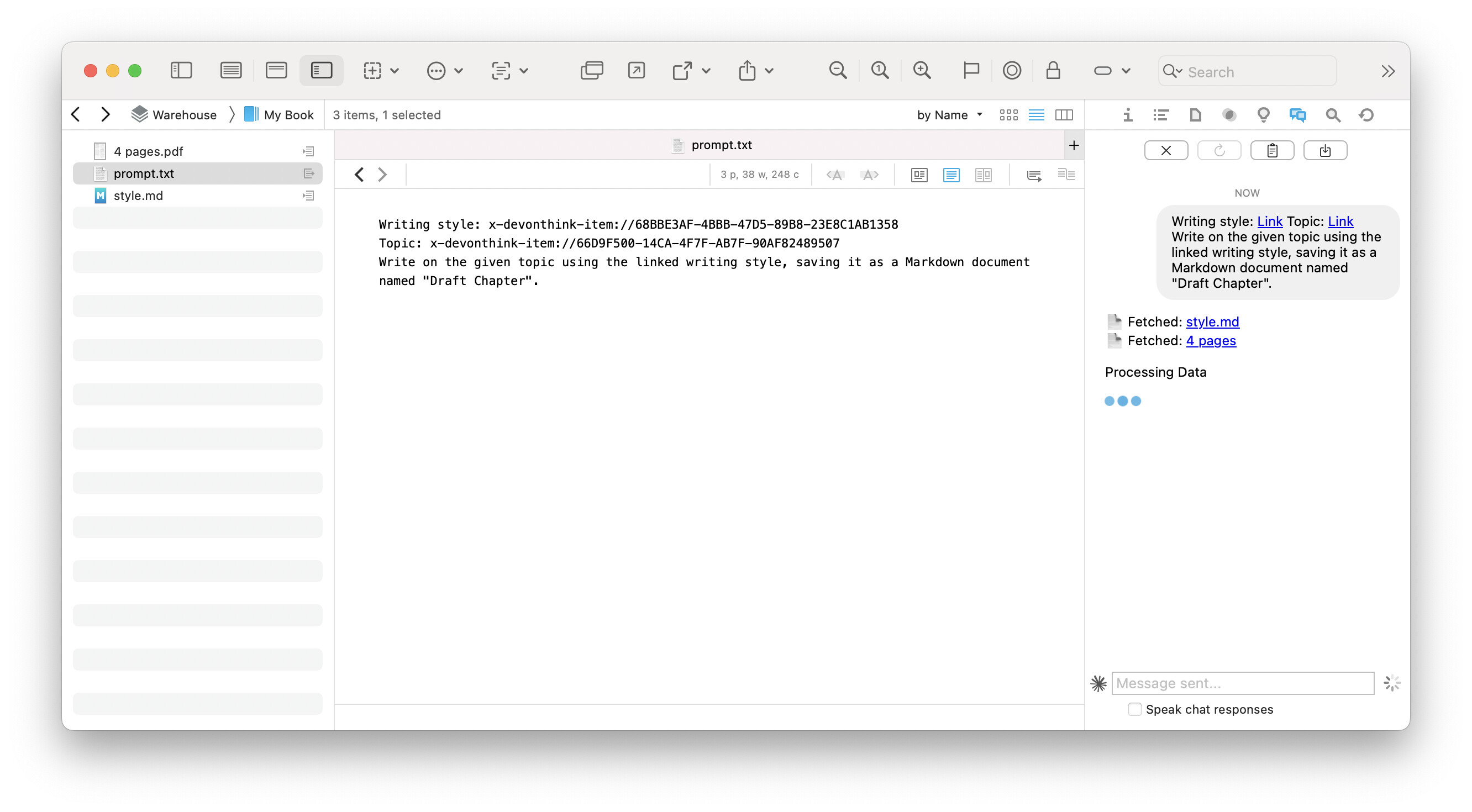
Task: Click the lock toolbar icon
Action: point(1053,70)
